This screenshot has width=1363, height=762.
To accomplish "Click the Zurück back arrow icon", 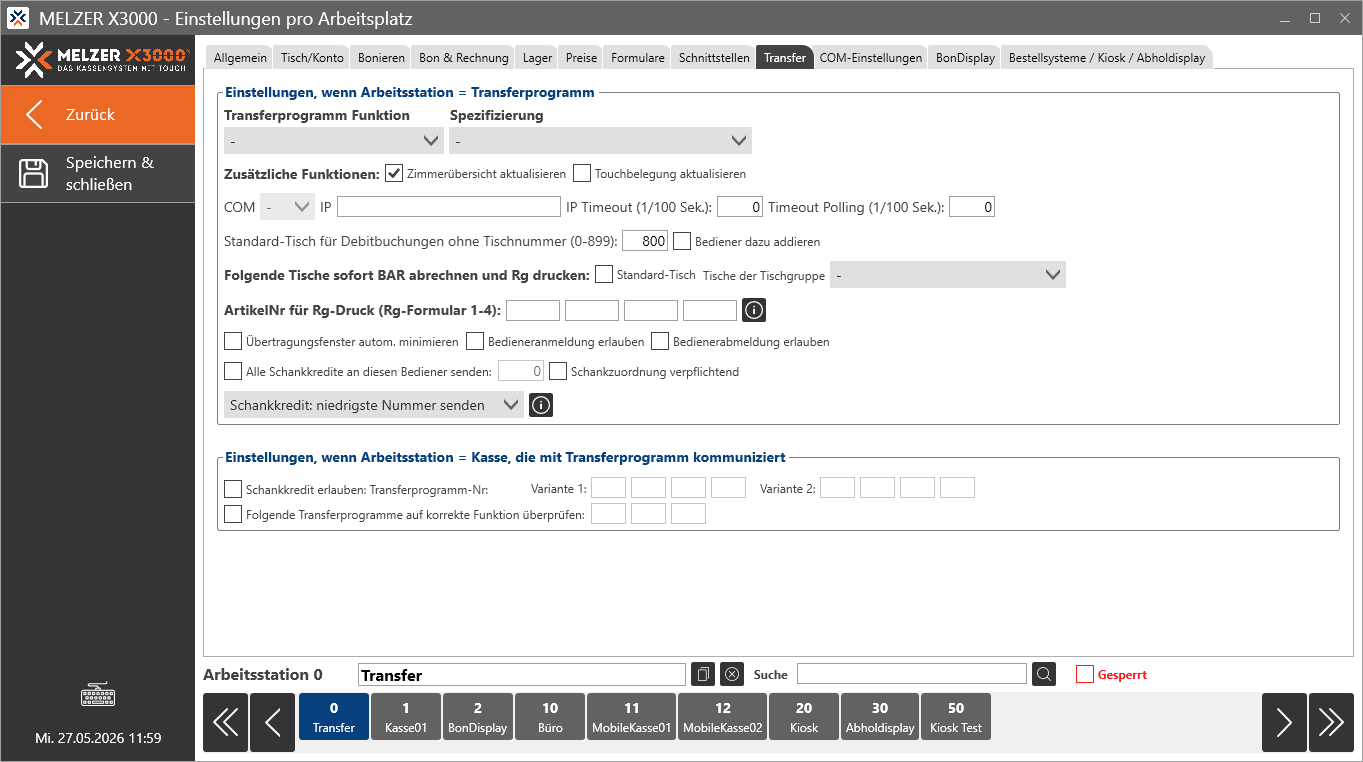I will coord(34,114).
